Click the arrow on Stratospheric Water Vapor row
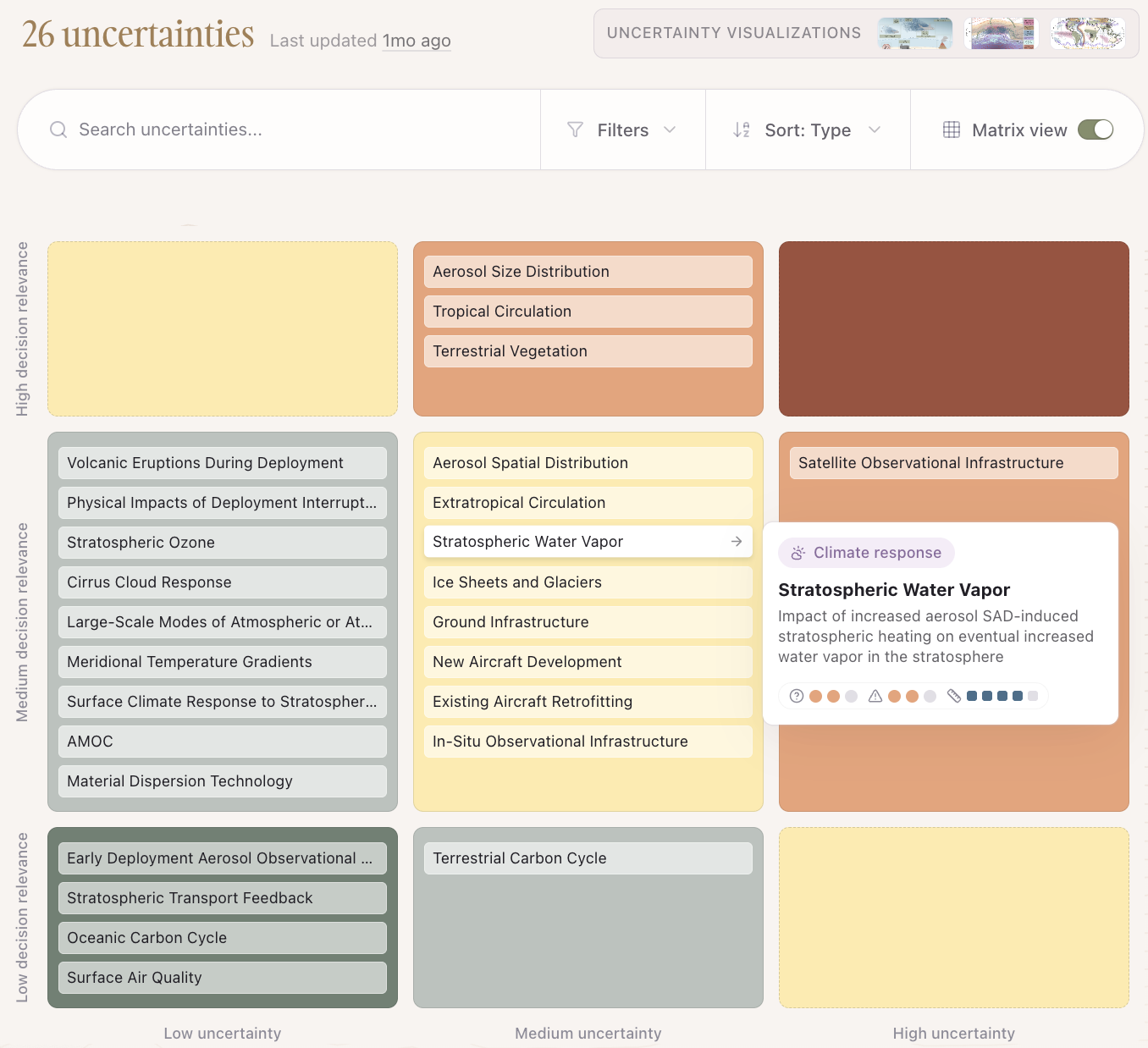 [736, 541]
